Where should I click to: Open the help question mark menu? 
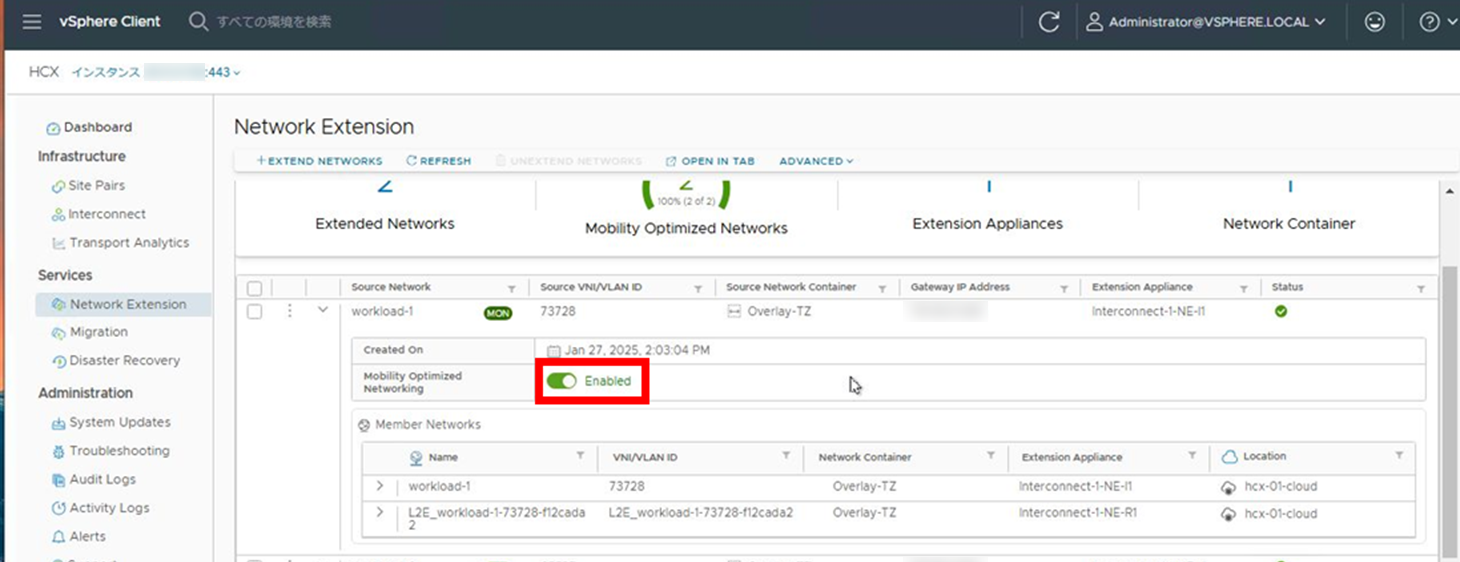click(x=1438, y=22)
